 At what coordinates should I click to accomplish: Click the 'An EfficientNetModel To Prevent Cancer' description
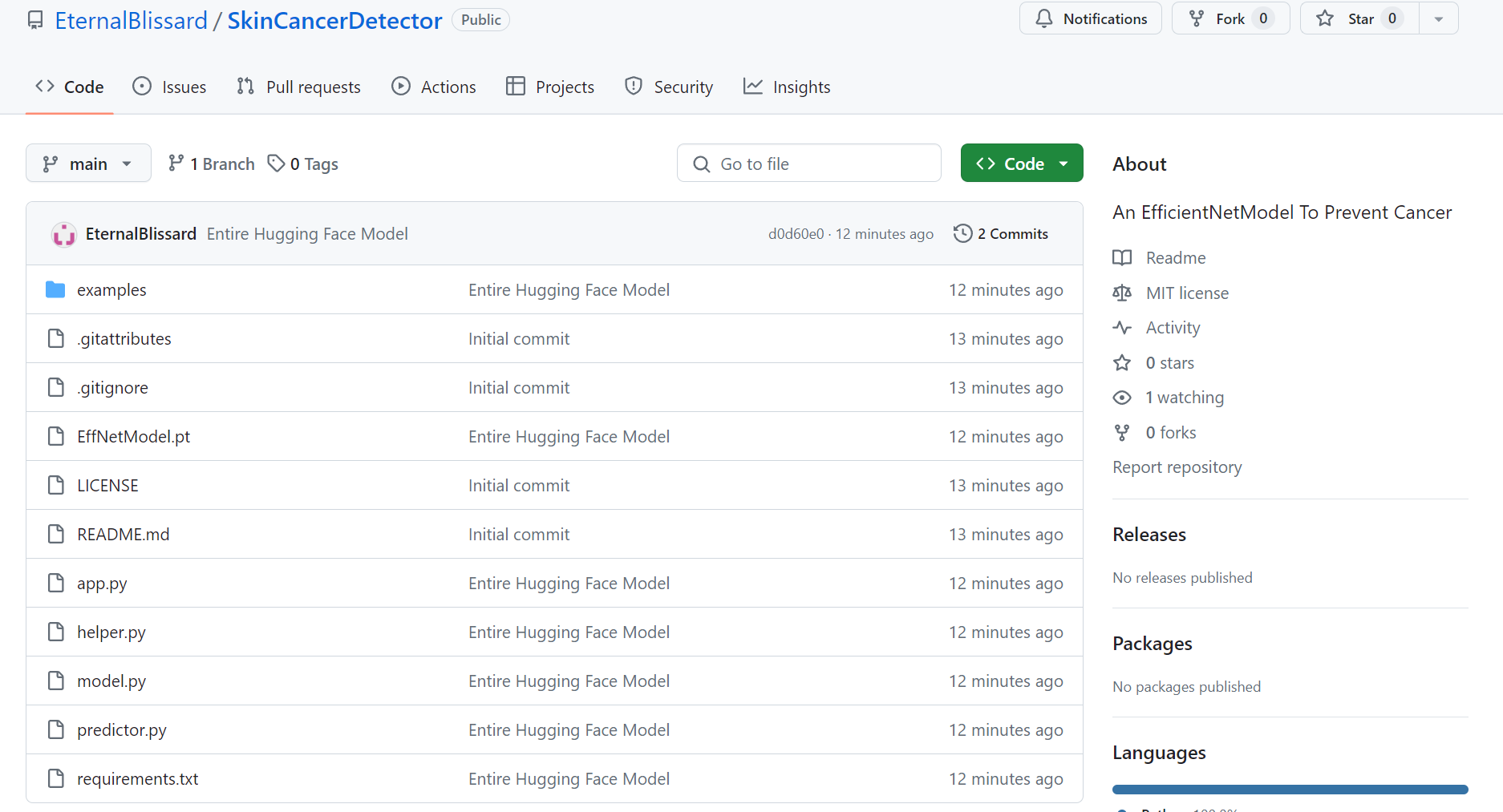1282,212
